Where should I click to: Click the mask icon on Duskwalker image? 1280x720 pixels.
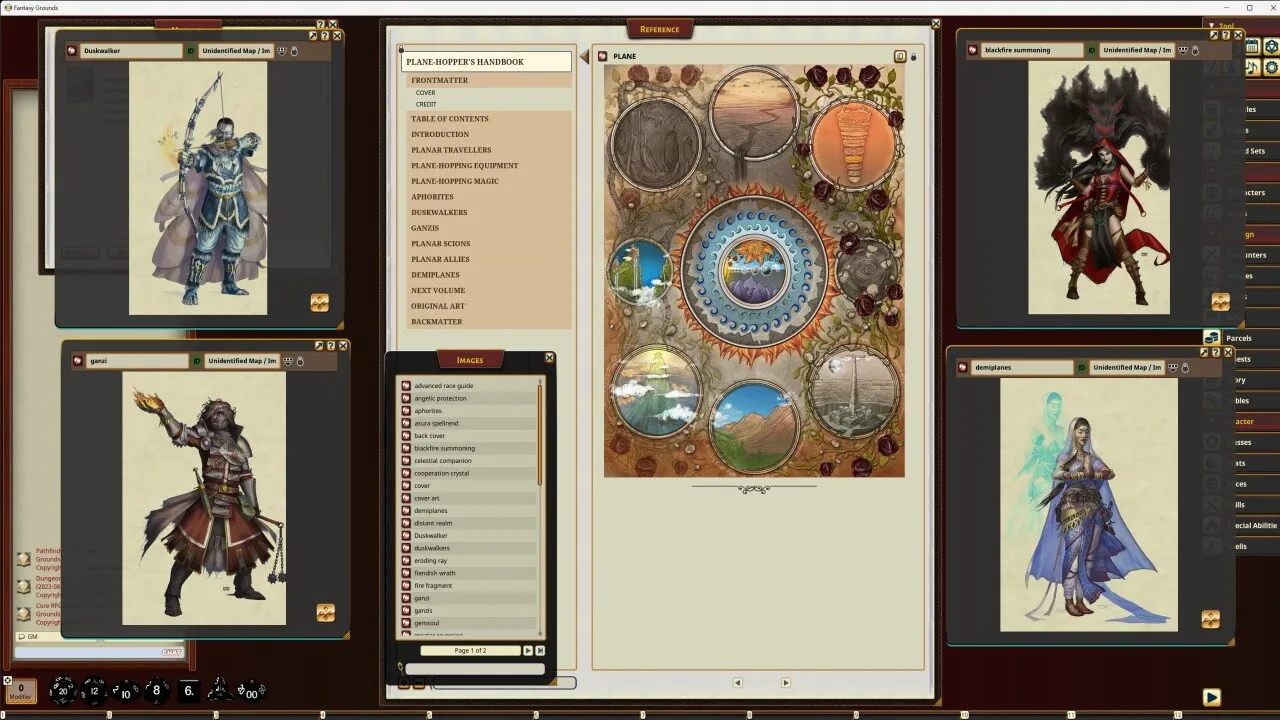click(x=282, y=51)
